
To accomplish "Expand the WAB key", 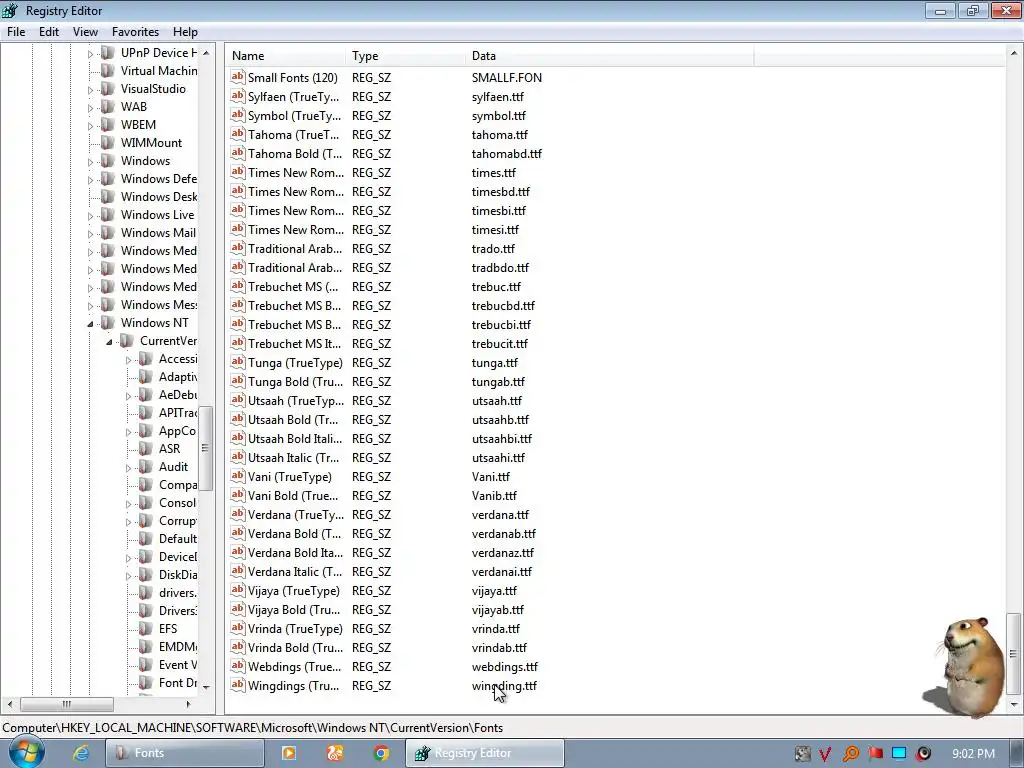I will pyautogui.click(x=91, y=107).
